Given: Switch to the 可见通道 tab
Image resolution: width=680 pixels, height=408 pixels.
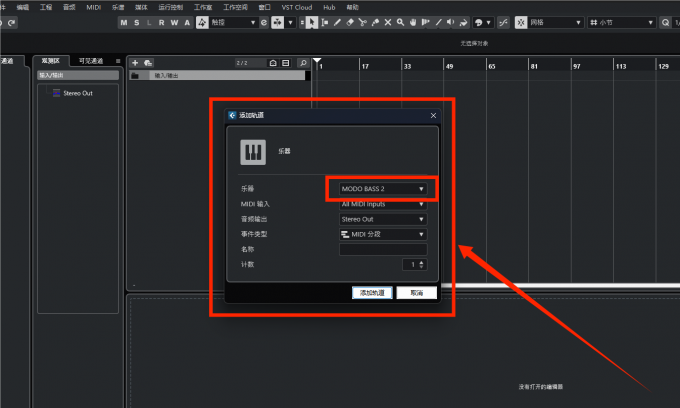Looking at the screenshot, I should pos(91,61).
